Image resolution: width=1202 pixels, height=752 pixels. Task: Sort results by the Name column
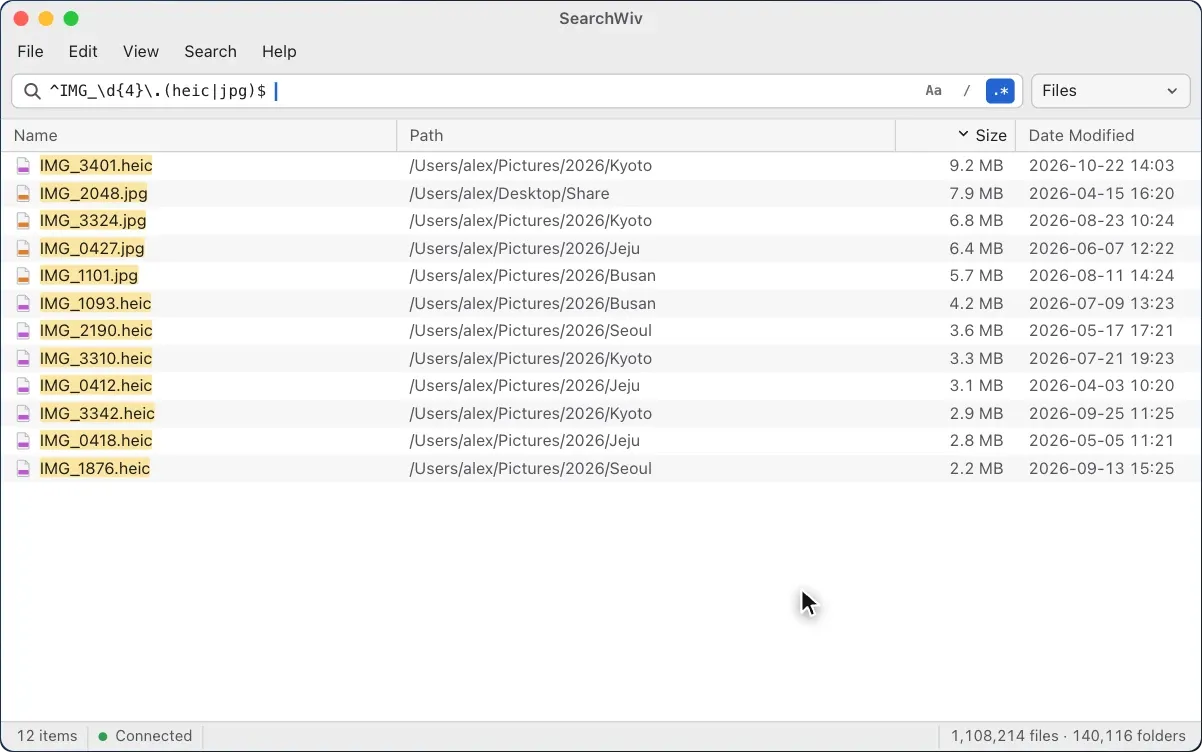(199, 136)
